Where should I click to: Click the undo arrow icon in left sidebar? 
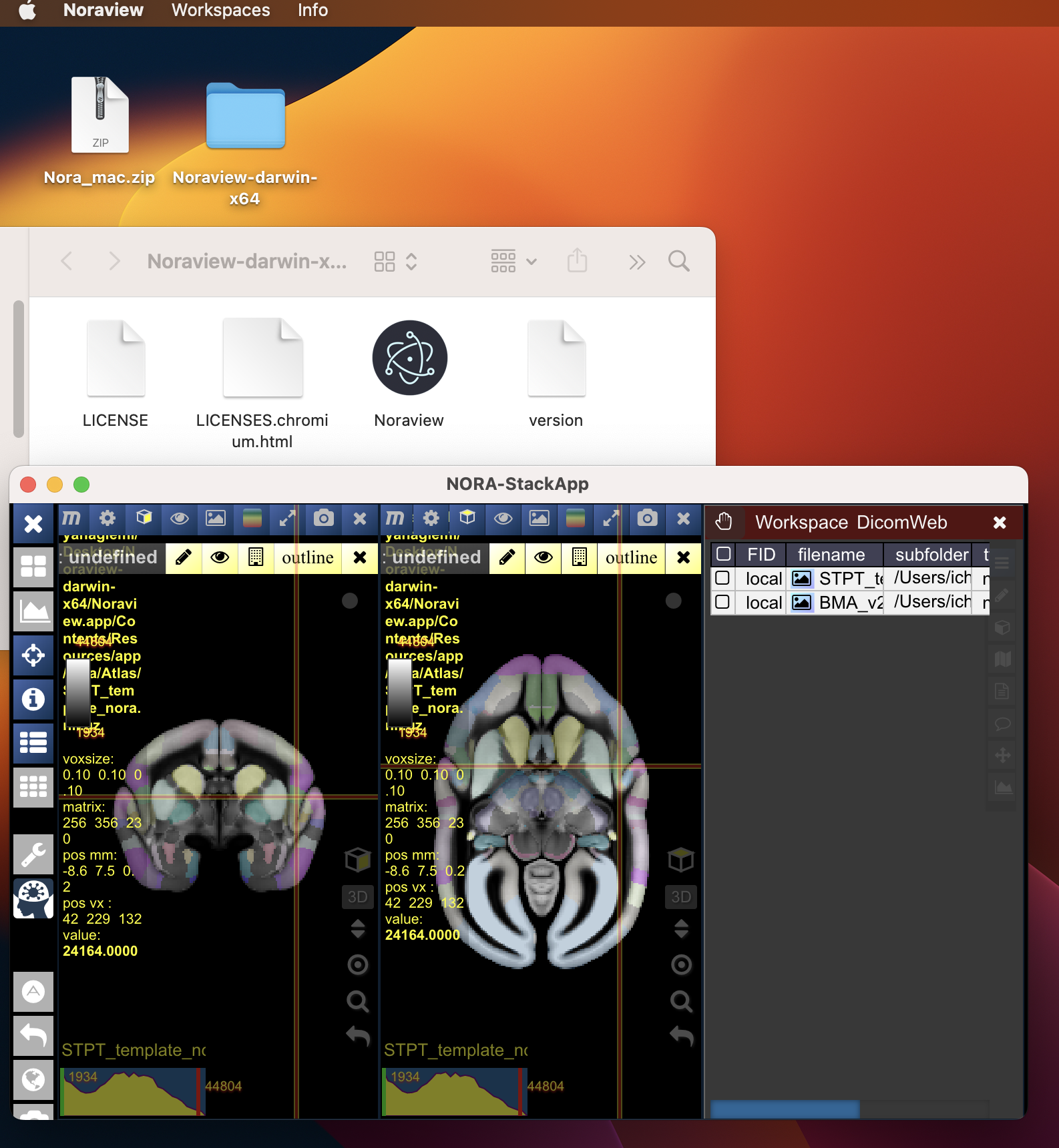tap(33, 1035)
